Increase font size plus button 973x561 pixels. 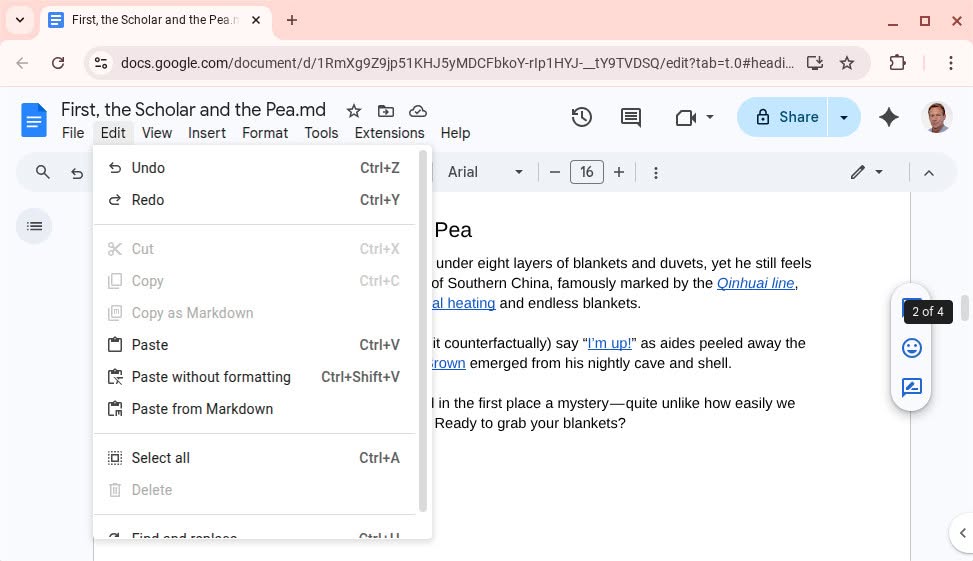619,172
